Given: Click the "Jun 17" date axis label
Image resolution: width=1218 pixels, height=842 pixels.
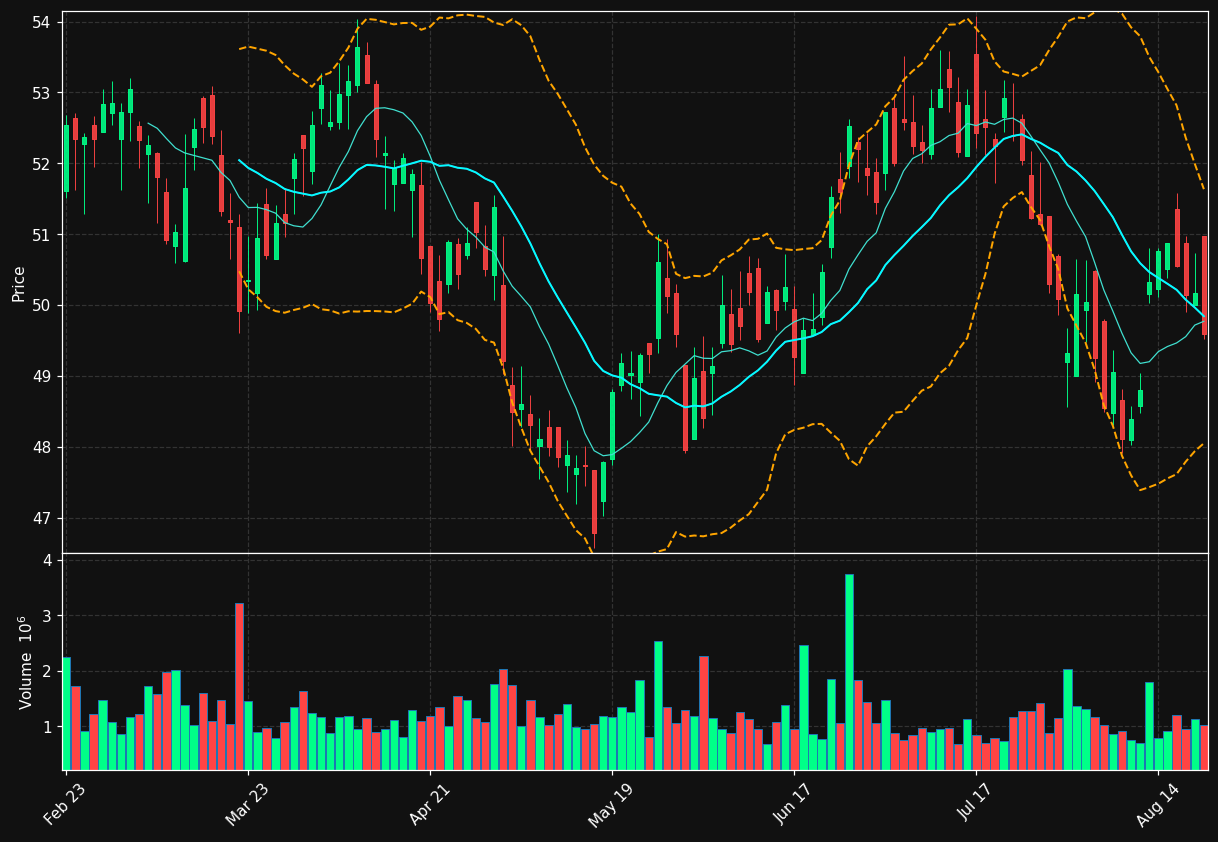Looking at the screenshot, I should tap(793, 805).
